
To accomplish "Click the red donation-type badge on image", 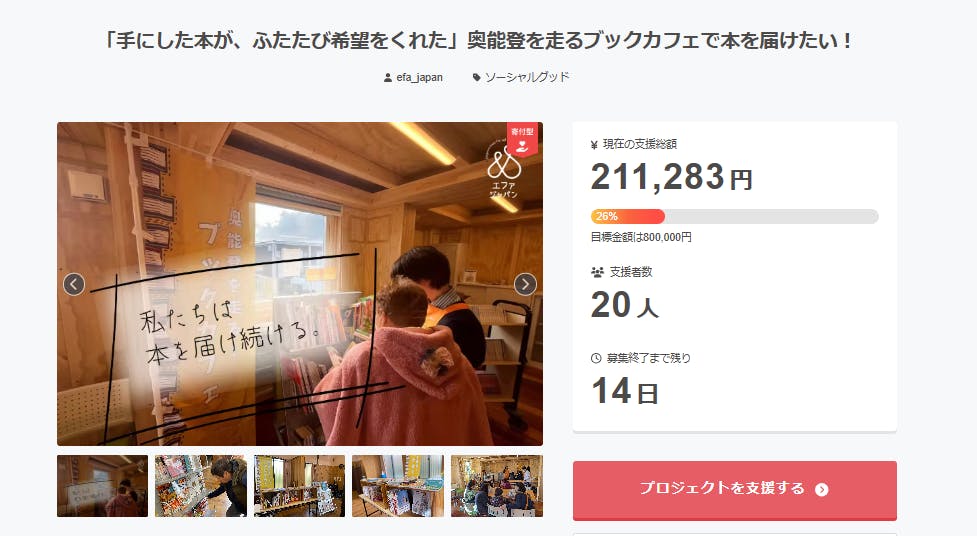I will coord(522,139).
